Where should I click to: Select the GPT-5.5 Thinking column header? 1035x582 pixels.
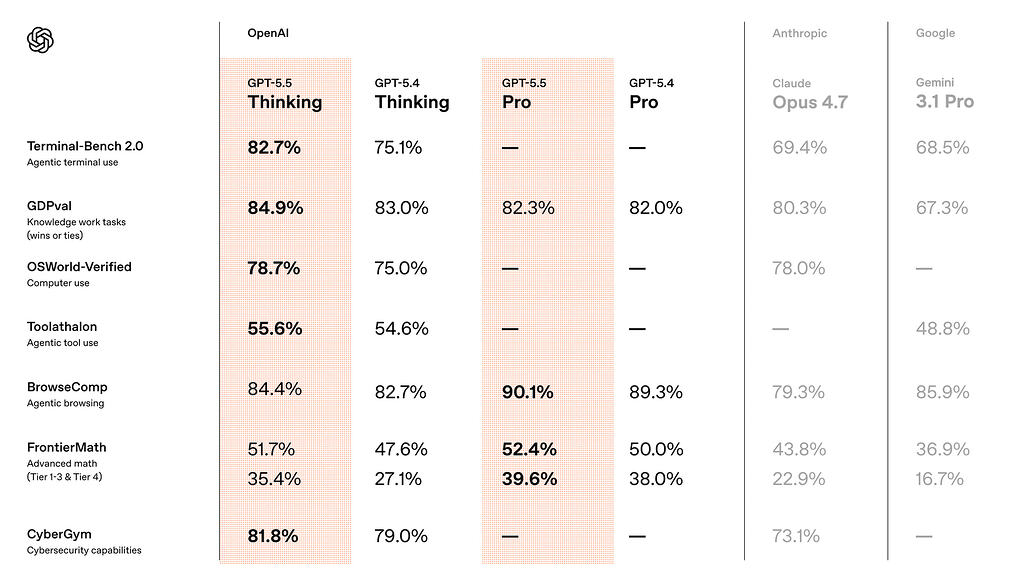point(284,94)
